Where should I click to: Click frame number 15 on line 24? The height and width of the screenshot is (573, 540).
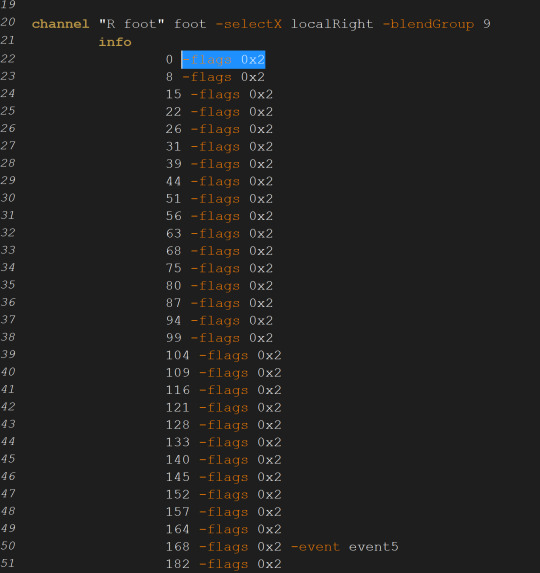click(x=174, y=94)
